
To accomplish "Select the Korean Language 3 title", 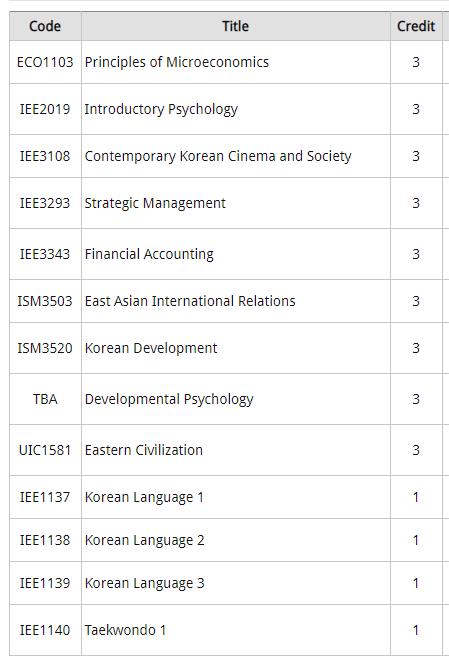I will point(144,583).
